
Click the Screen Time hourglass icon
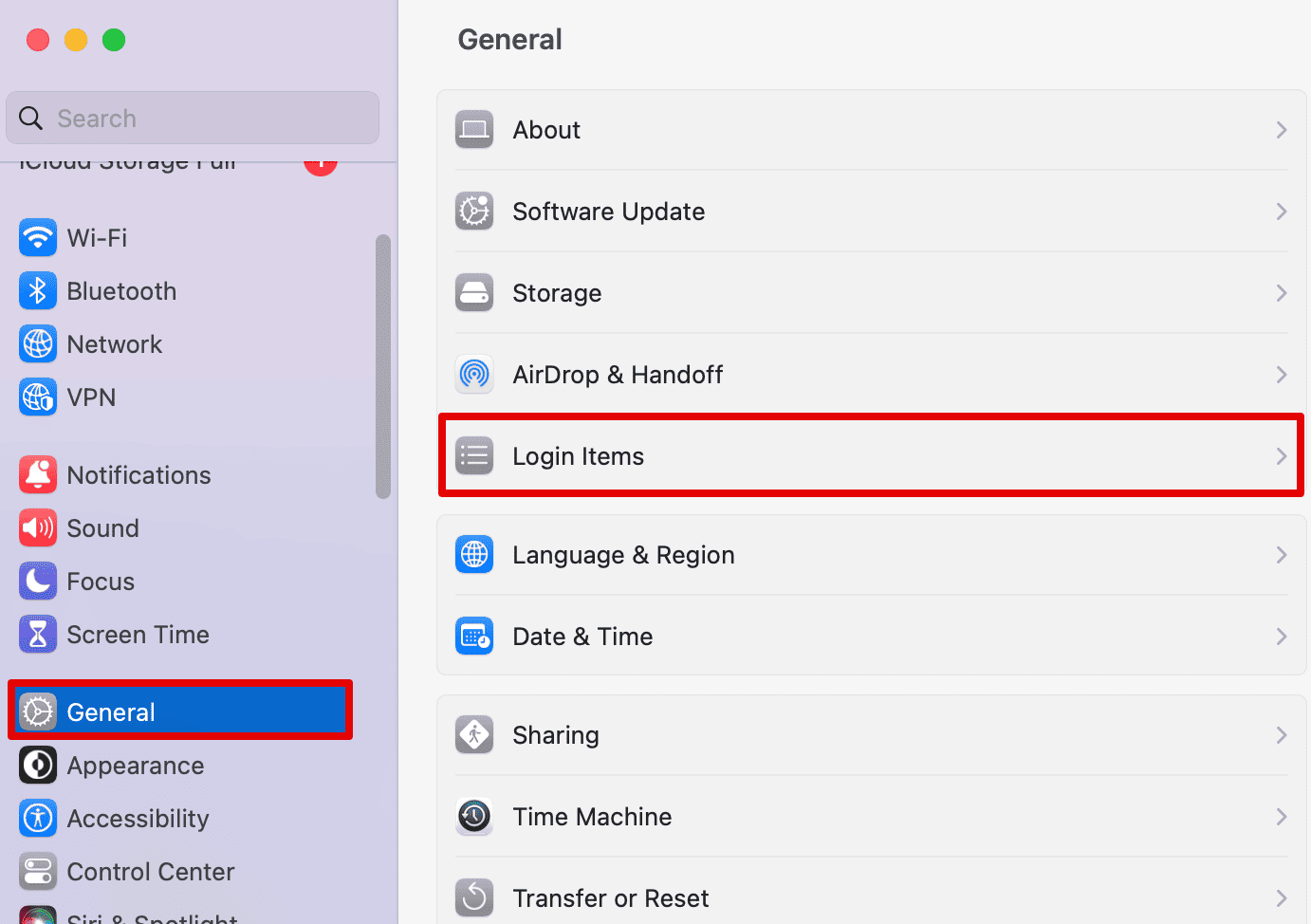(x=38, y=635)
